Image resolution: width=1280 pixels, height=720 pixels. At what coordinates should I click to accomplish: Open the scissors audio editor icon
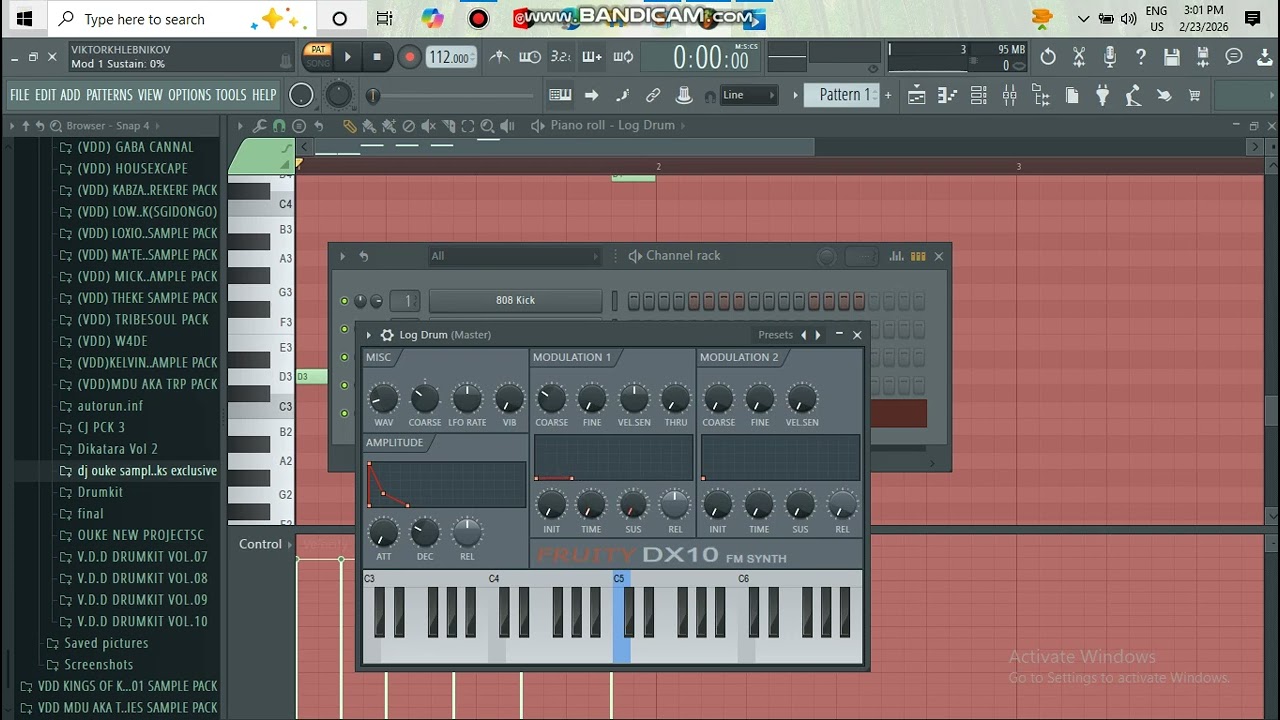[x=1079, y=57]
